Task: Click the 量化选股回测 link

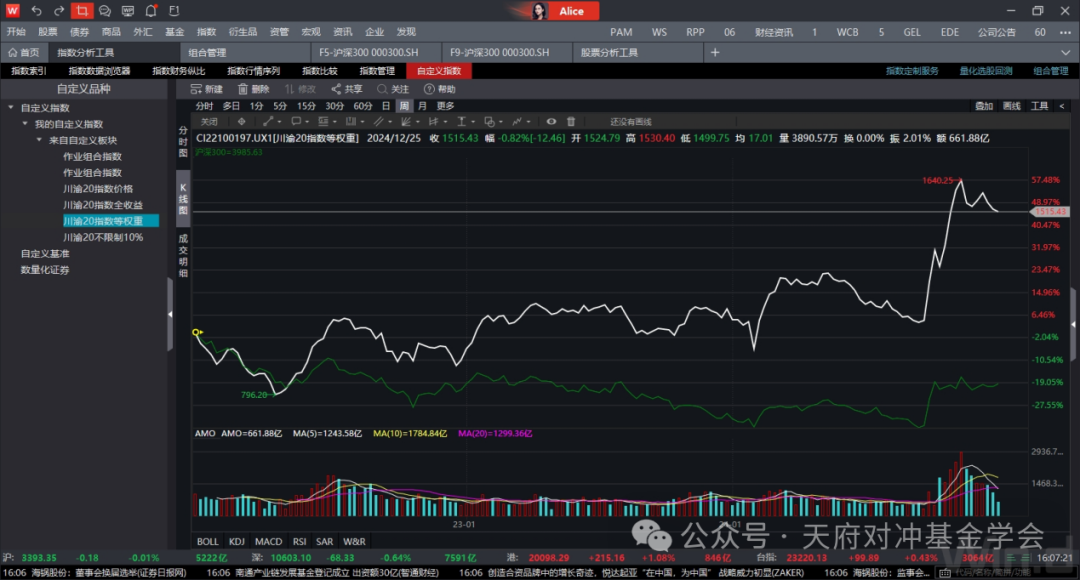Action: coord(986,71)
